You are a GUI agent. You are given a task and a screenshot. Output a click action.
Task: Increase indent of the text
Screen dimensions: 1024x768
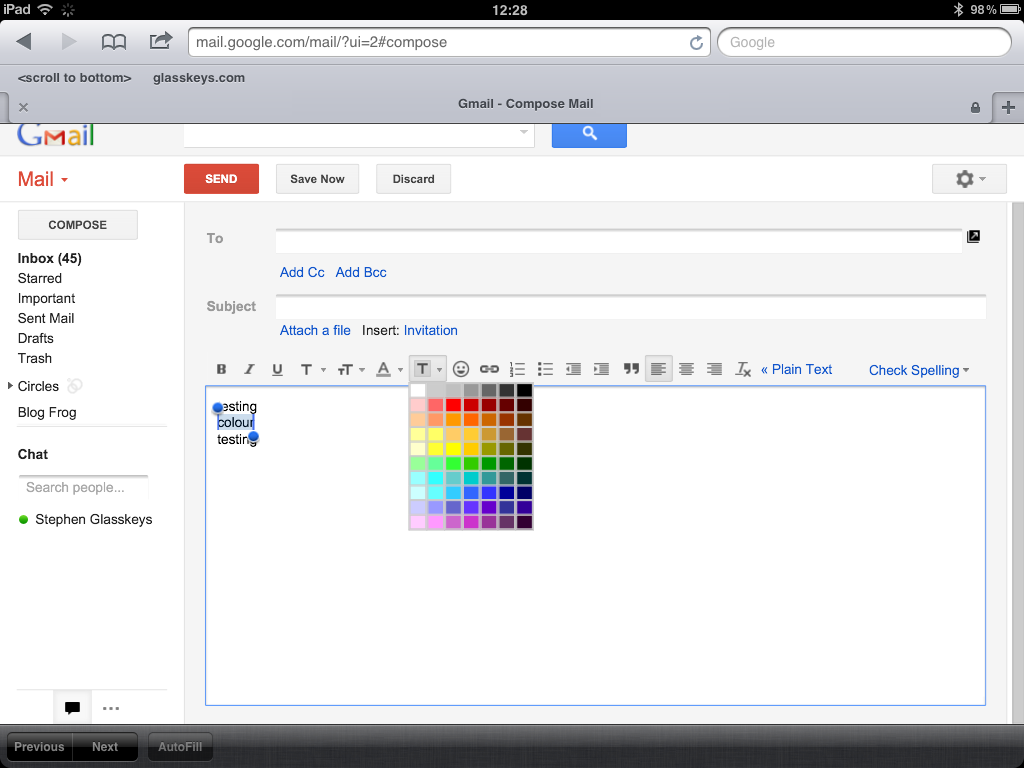pos(601,369)
